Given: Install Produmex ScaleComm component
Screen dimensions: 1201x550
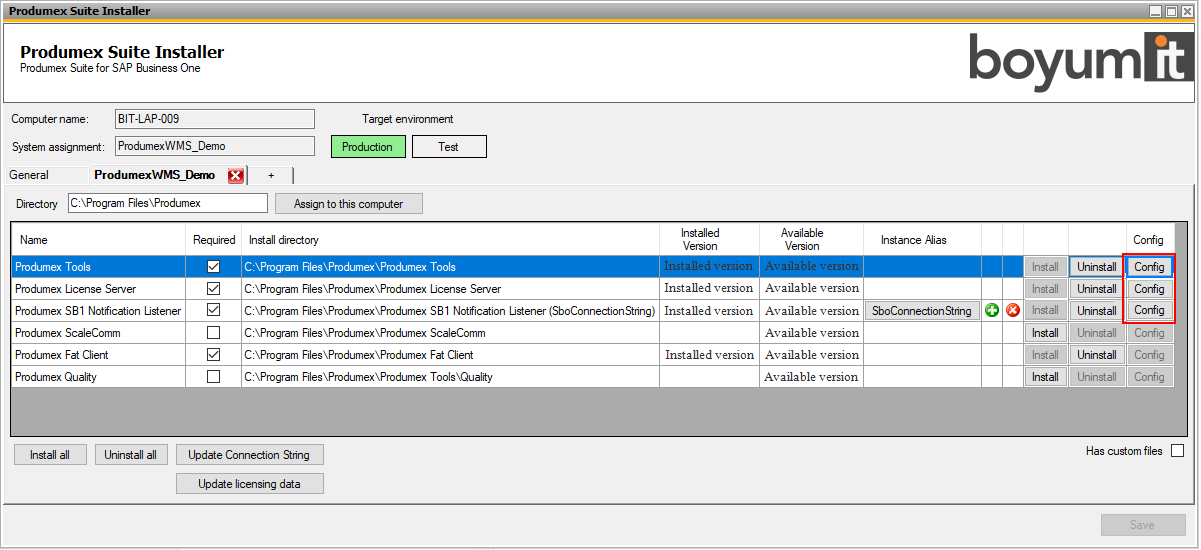Looking at the screenshot, I should pos(1045,333).
